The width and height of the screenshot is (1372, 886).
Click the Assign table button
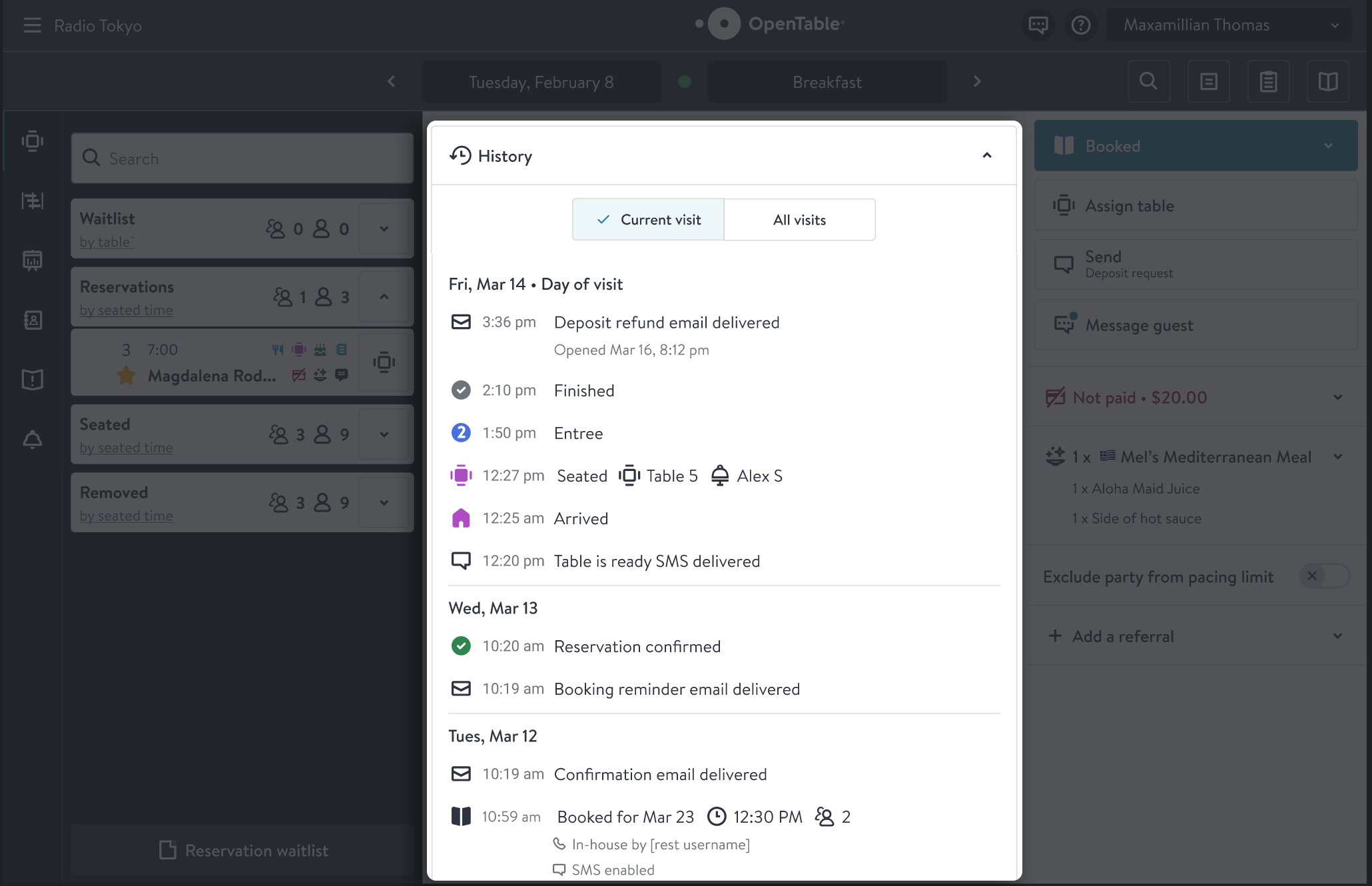point(1196,206)
